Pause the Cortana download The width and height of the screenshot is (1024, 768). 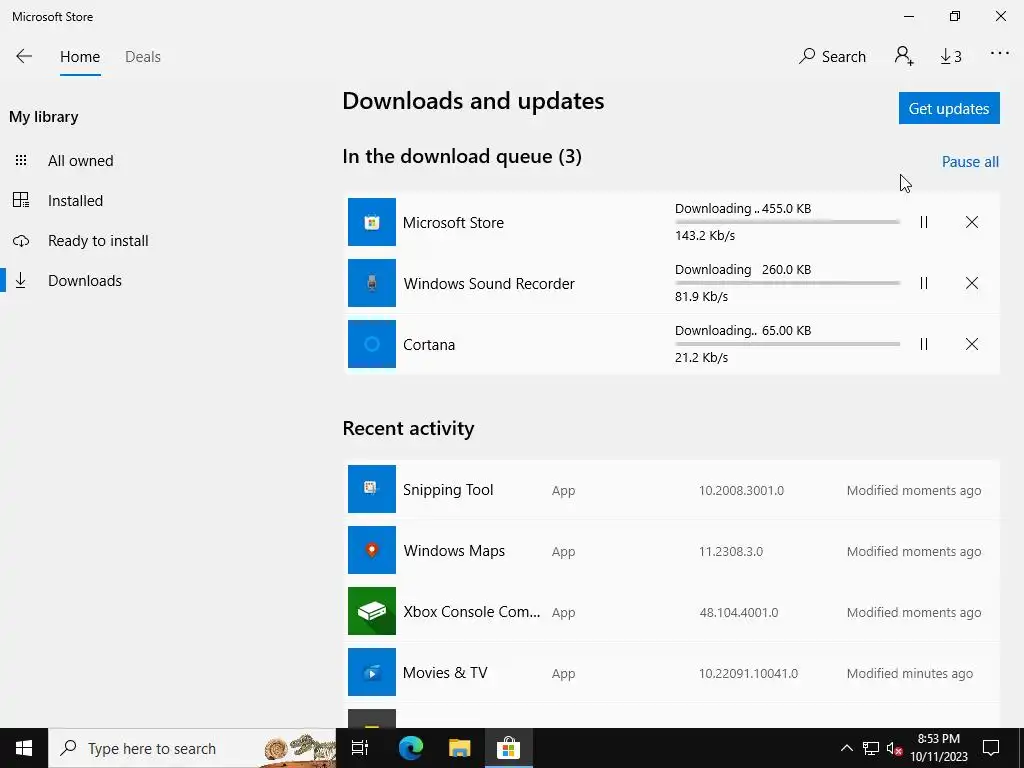923,344
